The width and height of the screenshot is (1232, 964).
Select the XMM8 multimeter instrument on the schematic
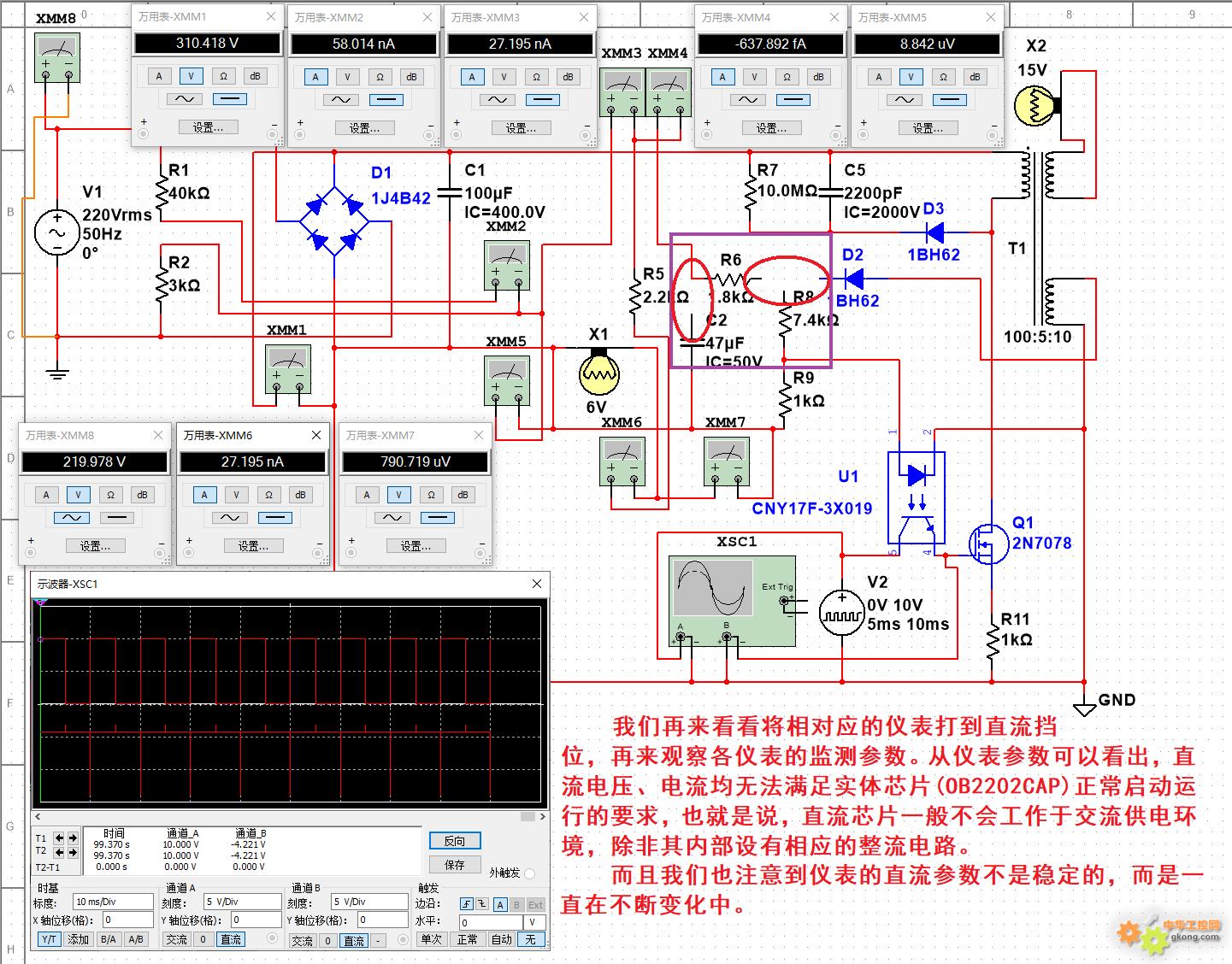[x=57, y=58]
